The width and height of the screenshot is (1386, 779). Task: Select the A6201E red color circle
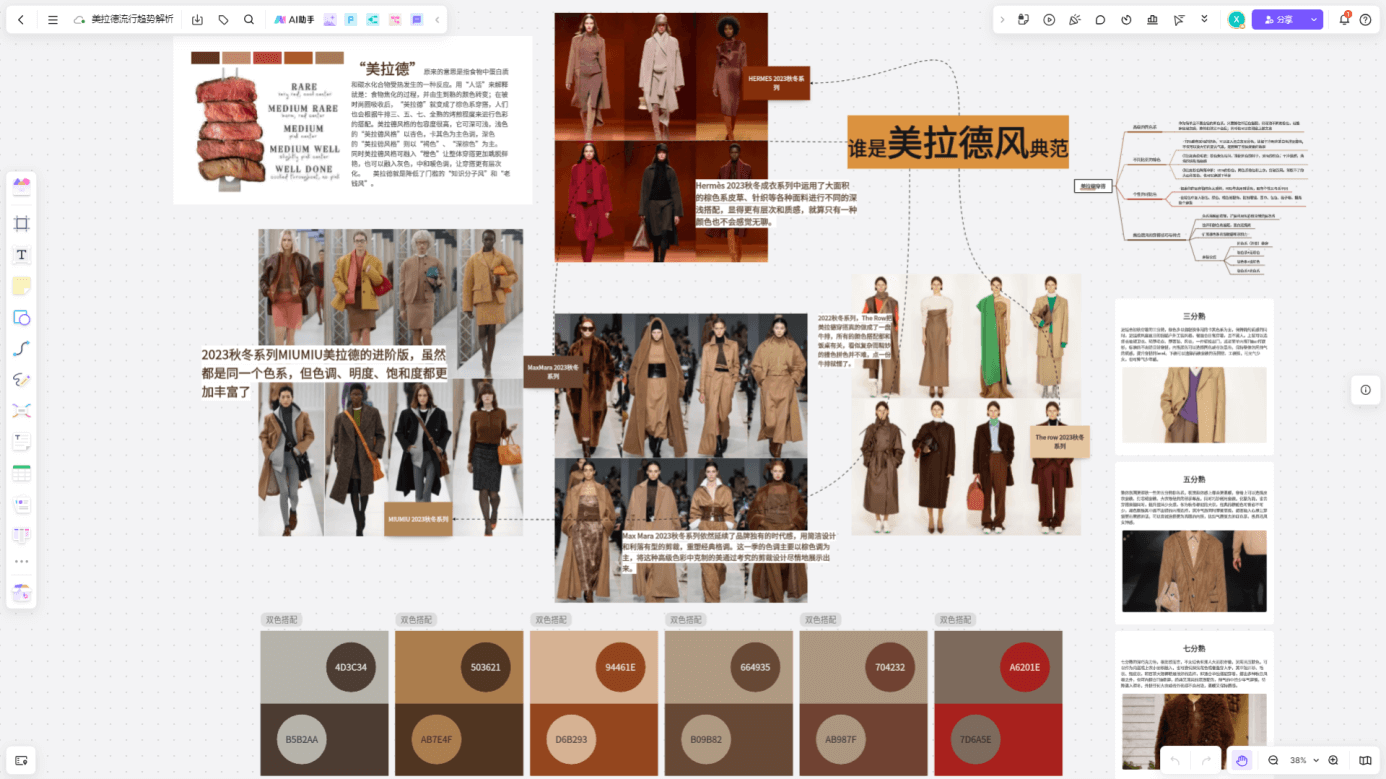coord(1025,667)
